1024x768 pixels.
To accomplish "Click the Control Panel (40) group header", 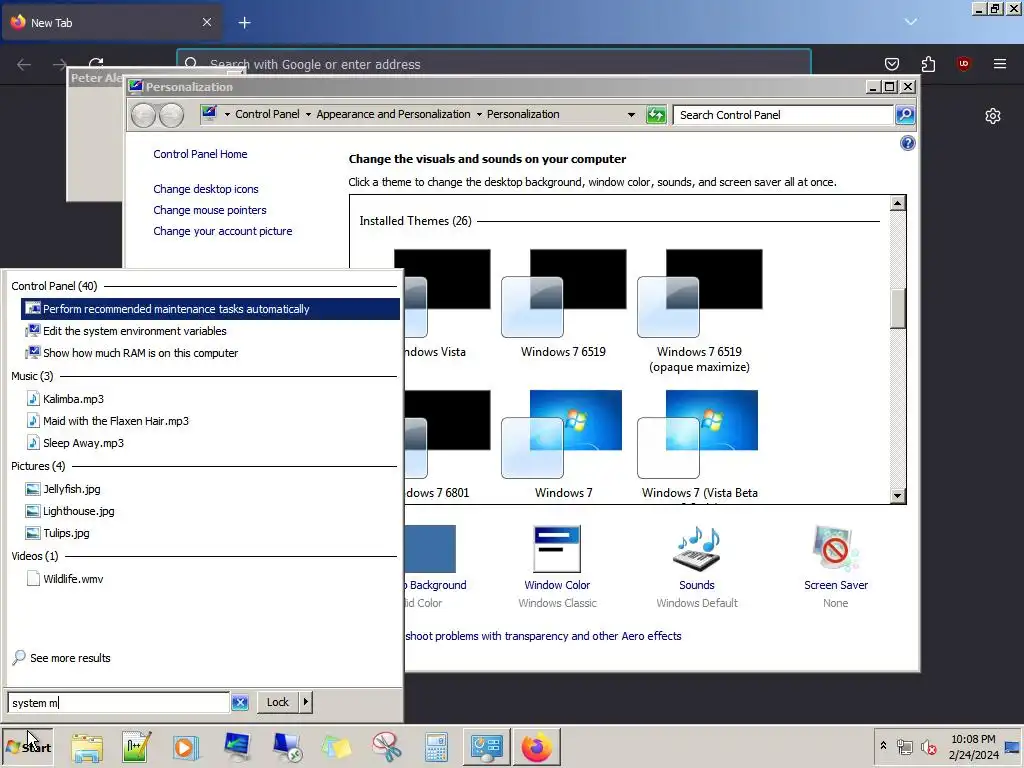I will pyautogui.click(x=54, y=286).
